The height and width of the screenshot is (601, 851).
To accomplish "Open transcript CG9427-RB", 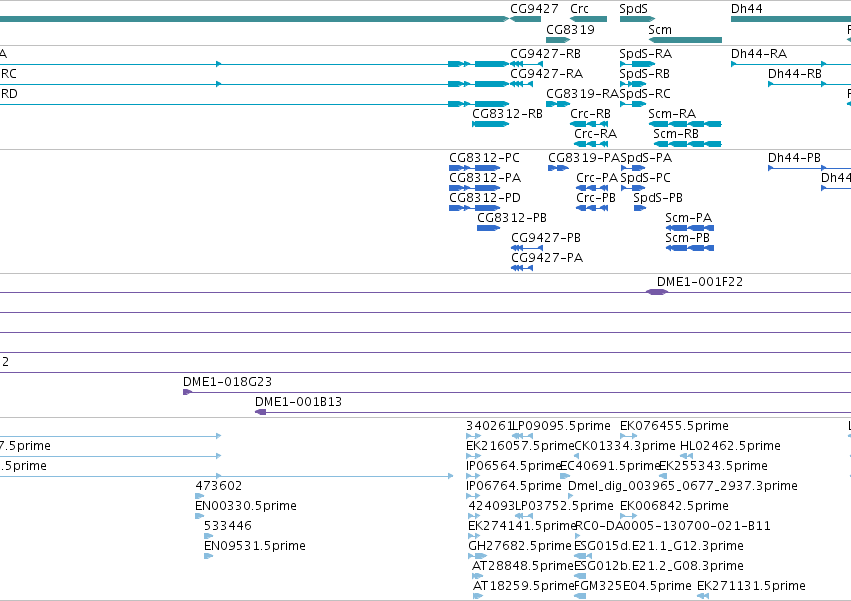I will (545, 54).
